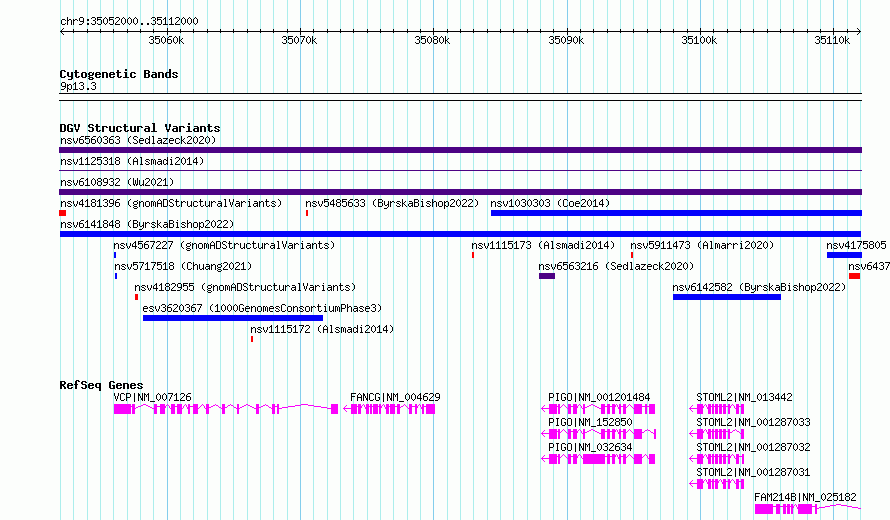Open the PIGO|NM_032634 transcript label
The width and height of the screenshot is (890, 520).
(590, 447)
